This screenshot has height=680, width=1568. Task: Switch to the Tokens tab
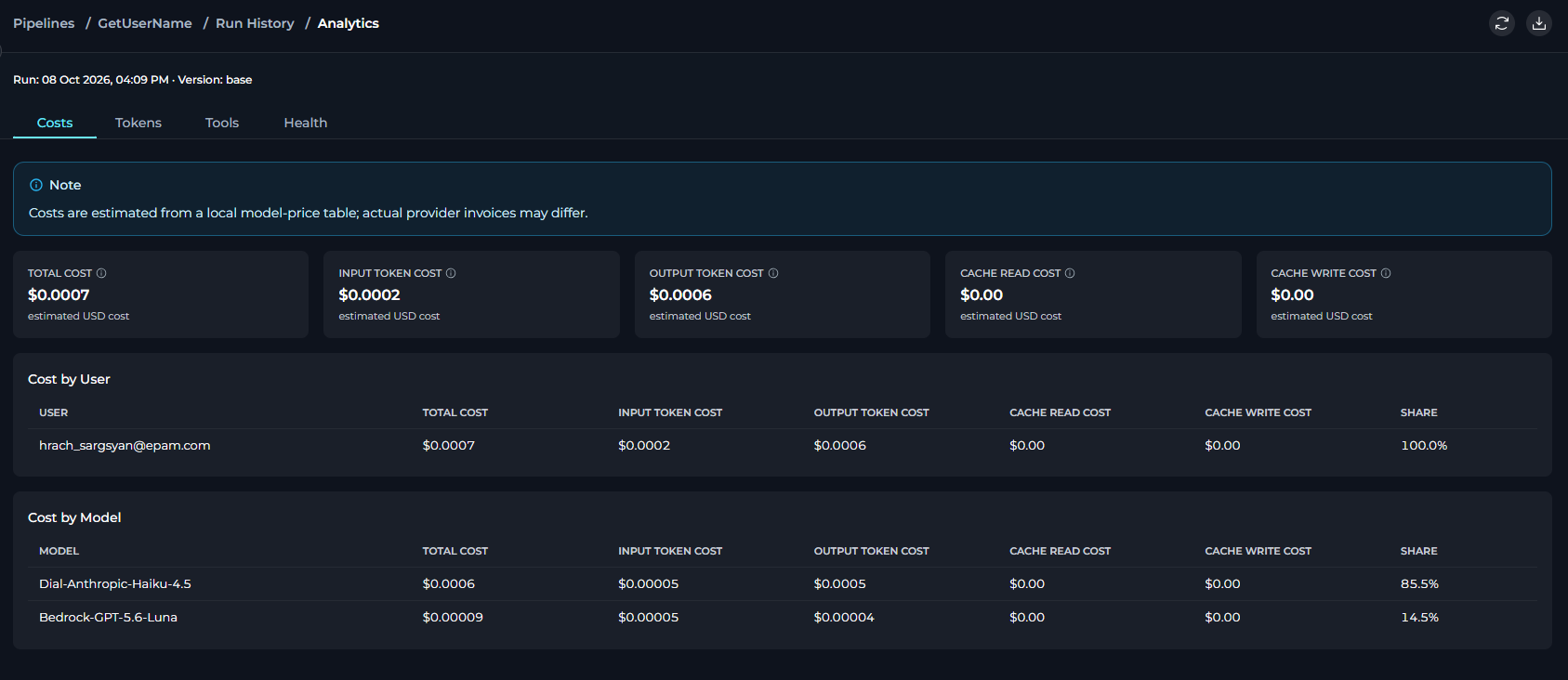pos(138,123)
